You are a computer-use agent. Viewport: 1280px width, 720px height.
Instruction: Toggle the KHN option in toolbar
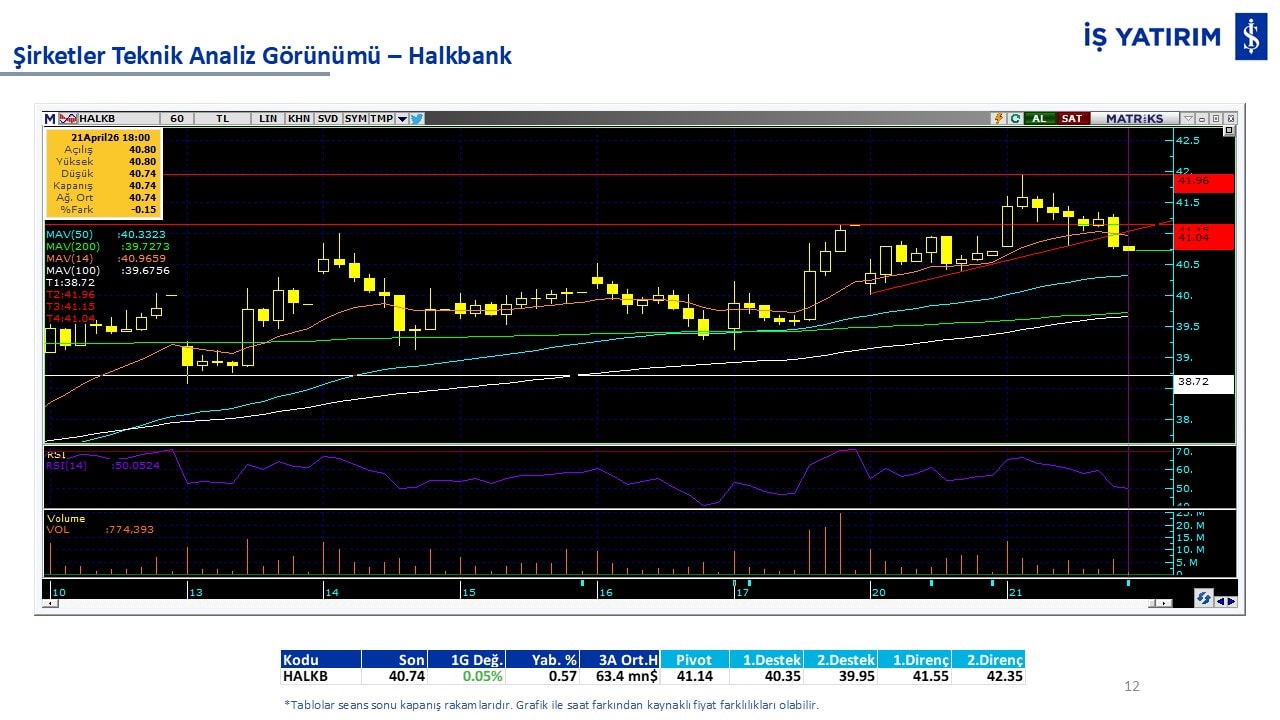[x=298, y=118]
